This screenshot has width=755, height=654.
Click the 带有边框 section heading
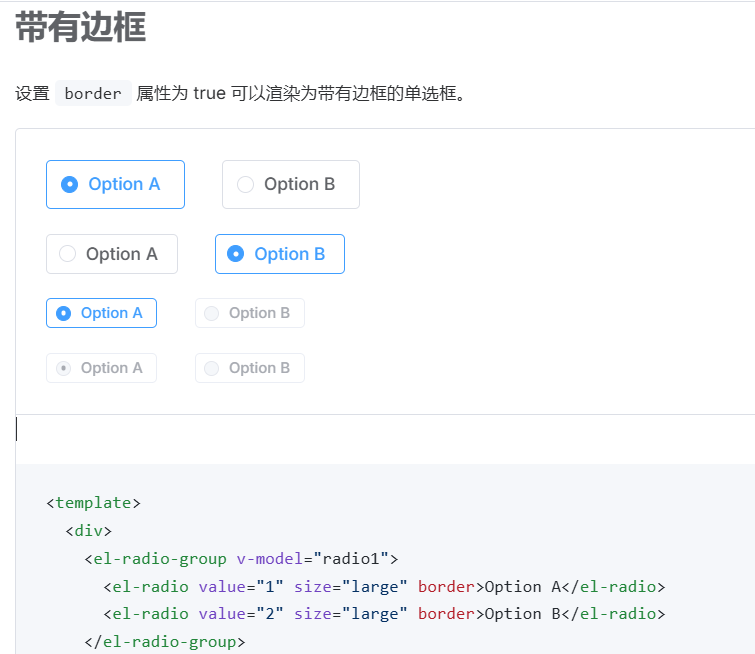click(80, 27)
